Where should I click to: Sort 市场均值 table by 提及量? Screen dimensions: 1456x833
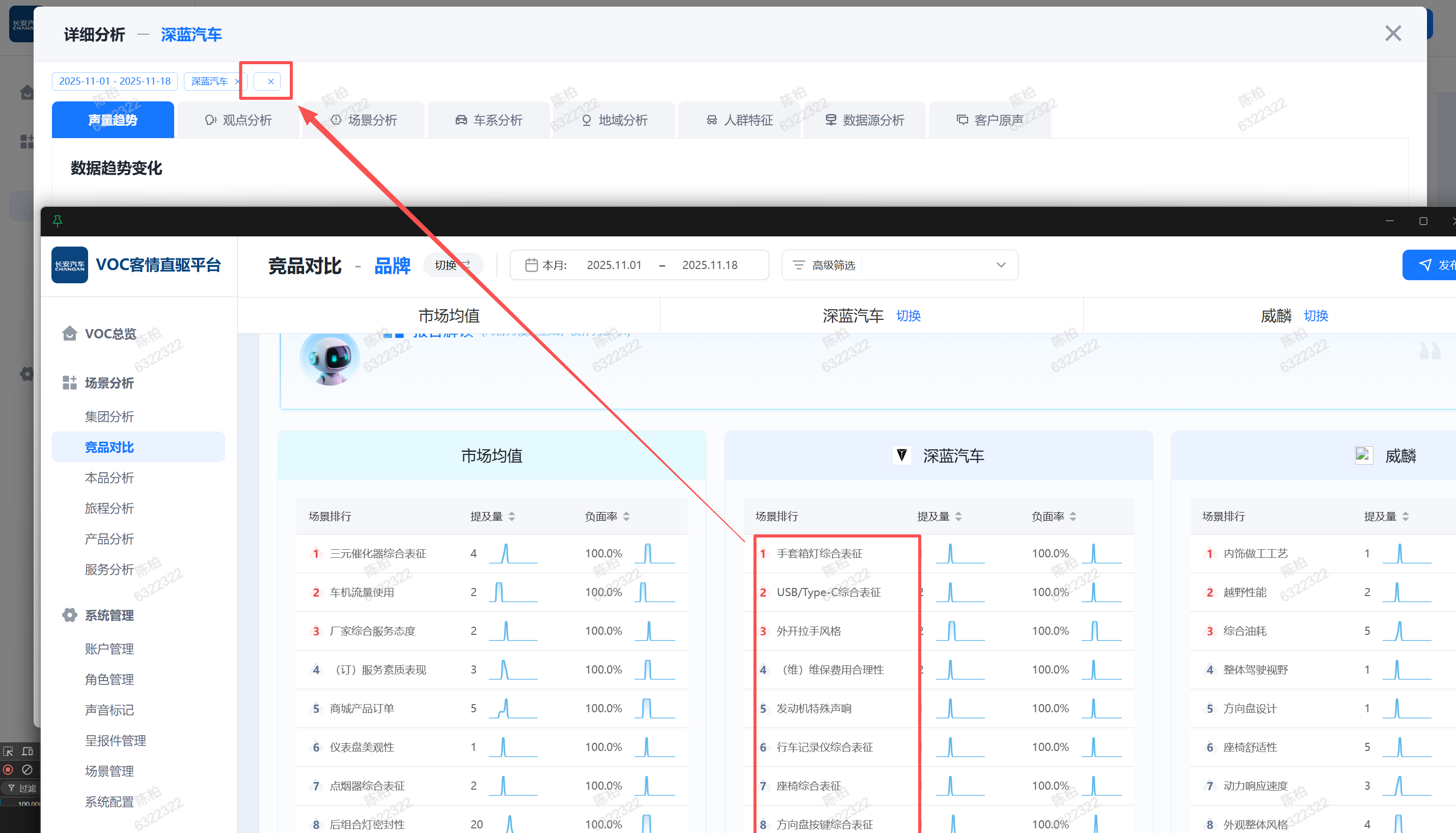tap(511, 516)
